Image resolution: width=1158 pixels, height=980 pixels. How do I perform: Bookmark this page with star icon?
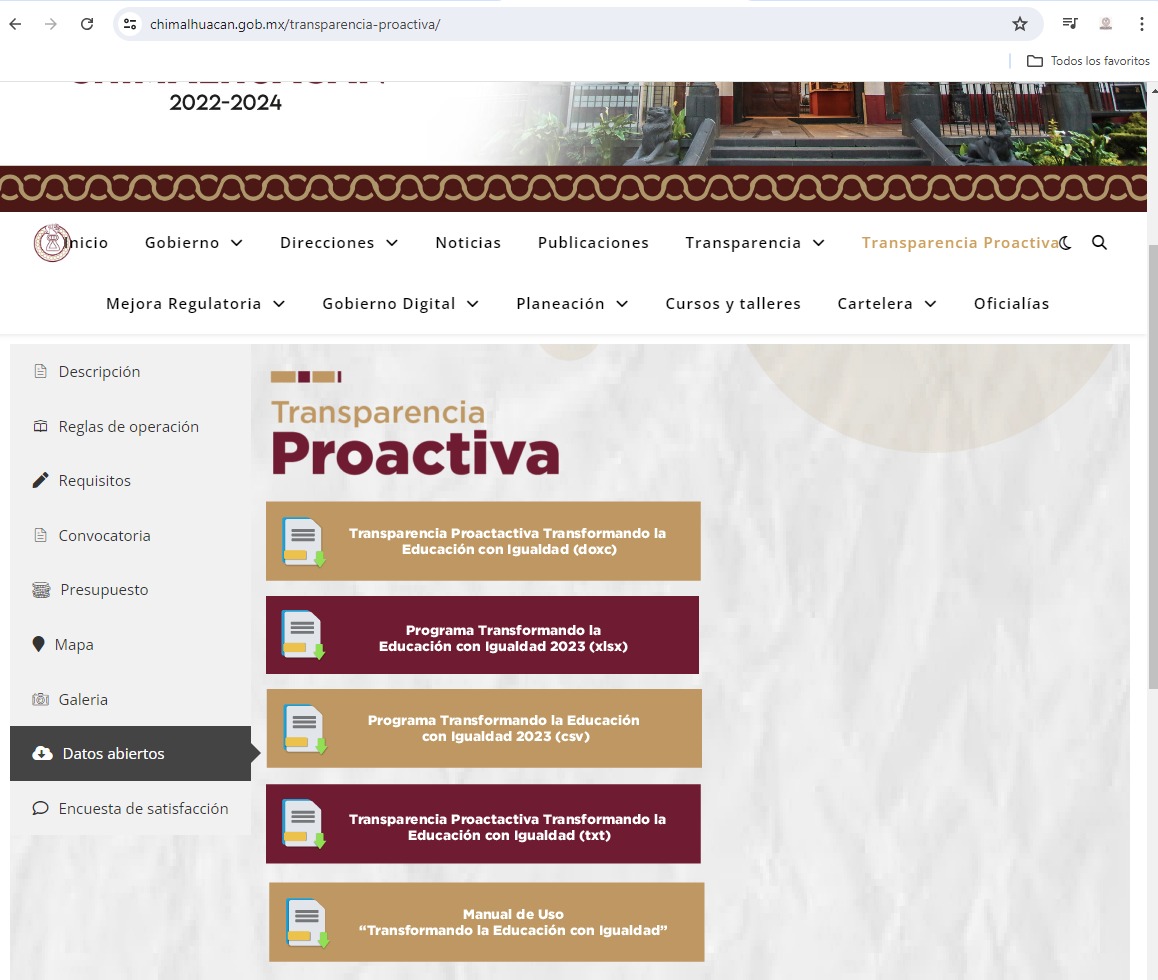[1019, 24]
